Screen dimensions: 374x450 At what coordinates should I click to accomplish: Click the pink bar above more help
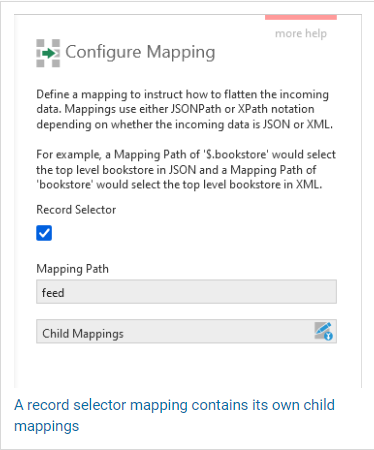coord(301,17)
